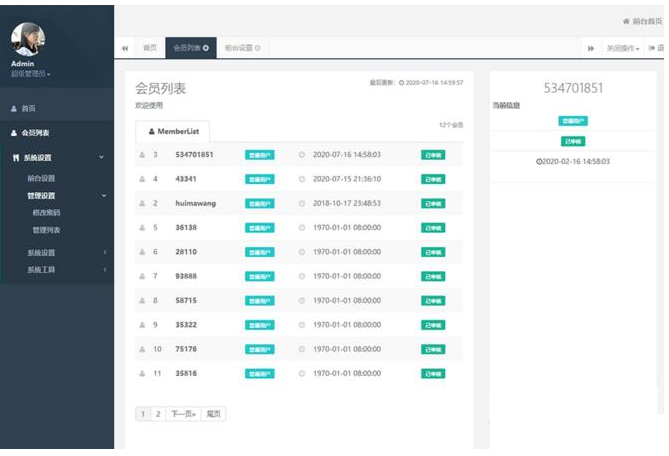Close the 前台设置 tab with its x icon
This screenshot has height=456, width=669.
(x=257, y=47)
